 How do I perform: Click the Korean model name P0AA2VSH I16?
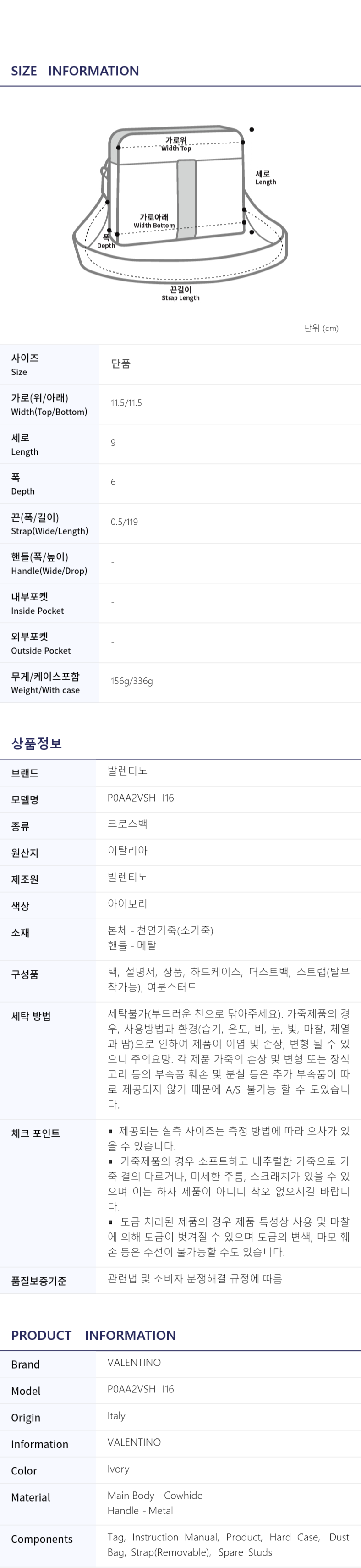click(x=141, y=798)
